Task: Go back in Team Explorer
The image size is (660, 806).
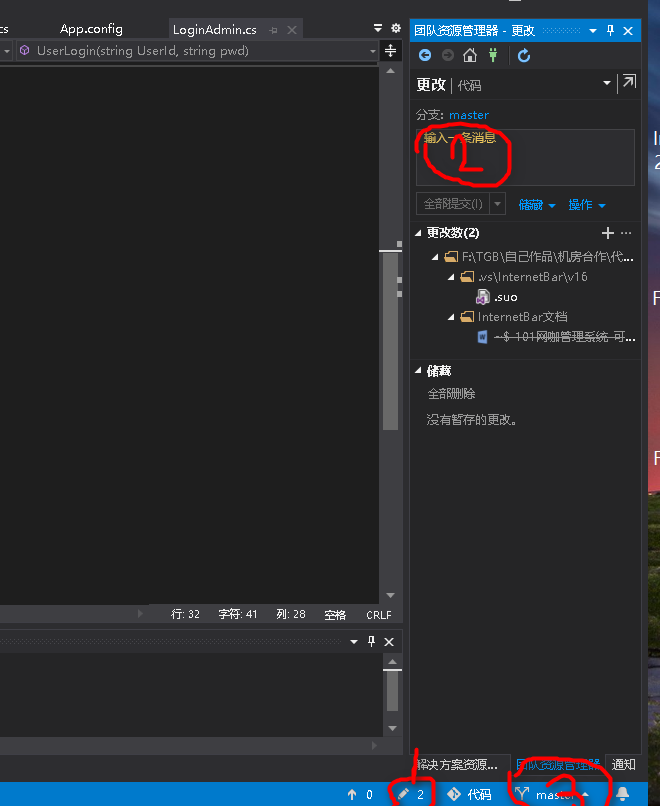Action: click(x=425, y=55)
